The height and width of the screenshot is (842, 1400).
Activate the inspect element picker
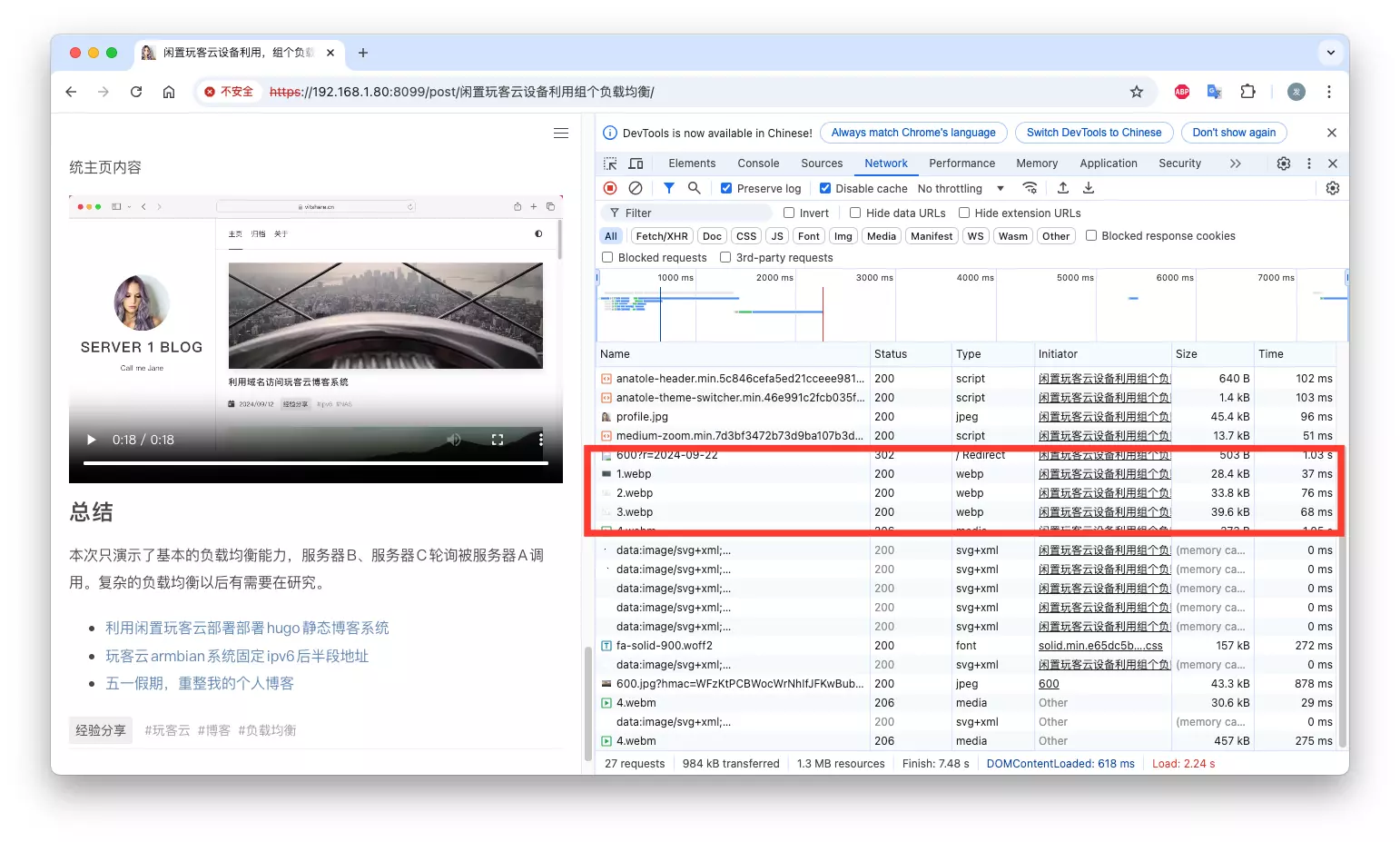610,163
